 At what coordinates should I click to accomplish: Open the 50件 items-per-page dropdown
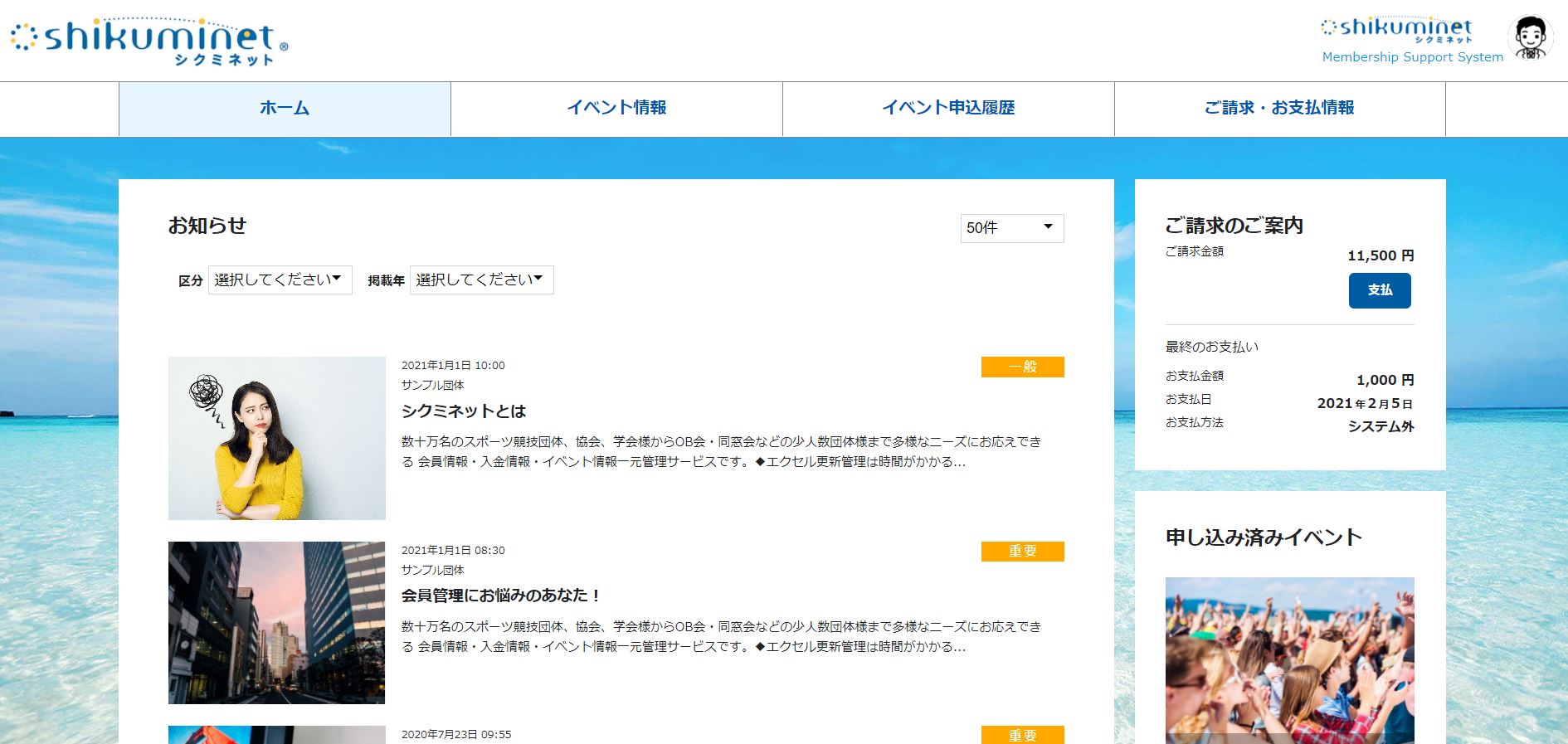[1012, 228]
